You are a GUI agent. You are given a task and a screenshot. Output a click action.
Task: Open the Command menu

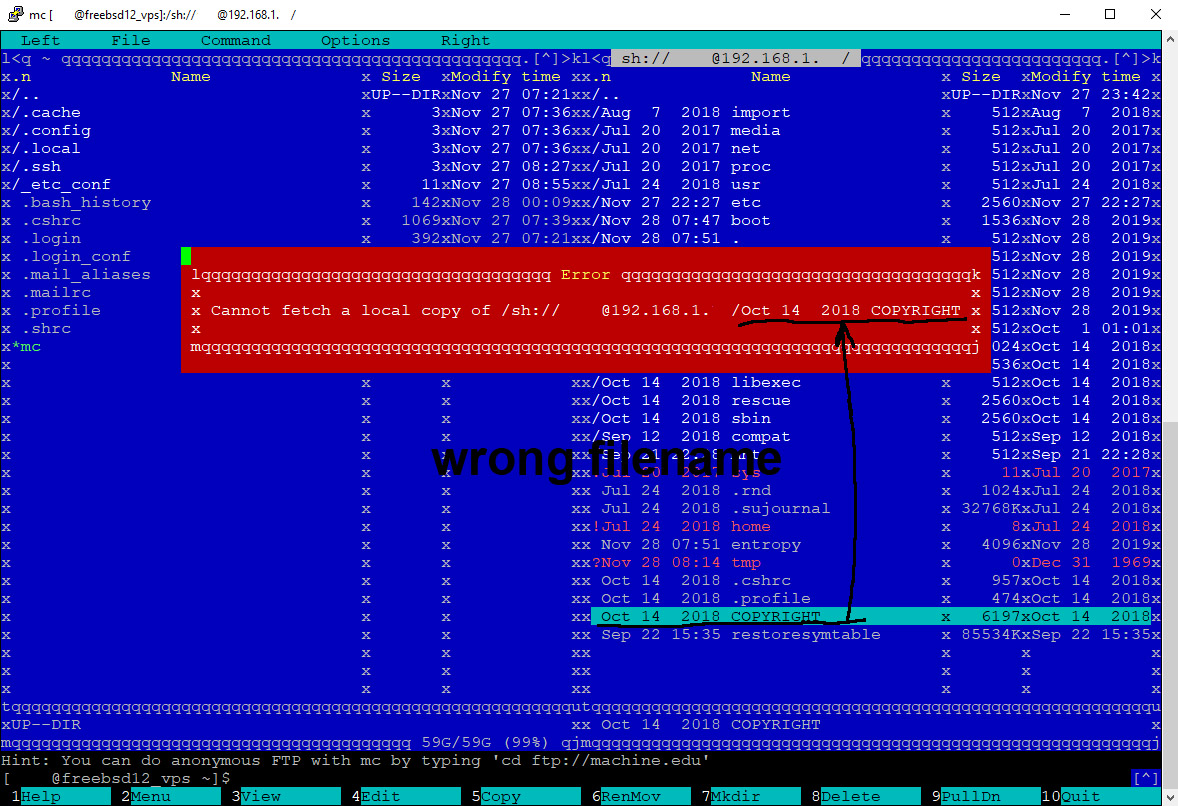tap(235, 41)
